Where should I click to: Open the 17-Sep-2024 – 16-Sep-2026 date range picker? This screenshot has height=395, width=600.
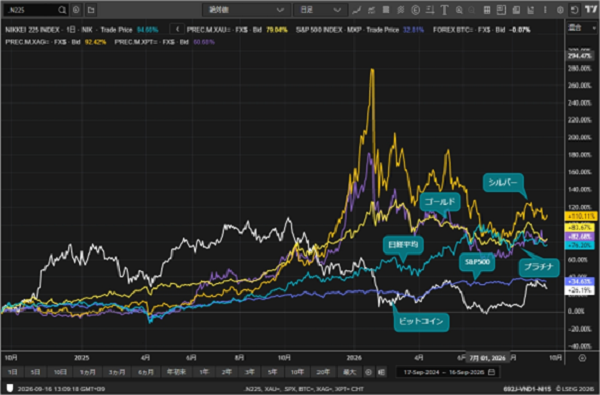coord(448,372)
